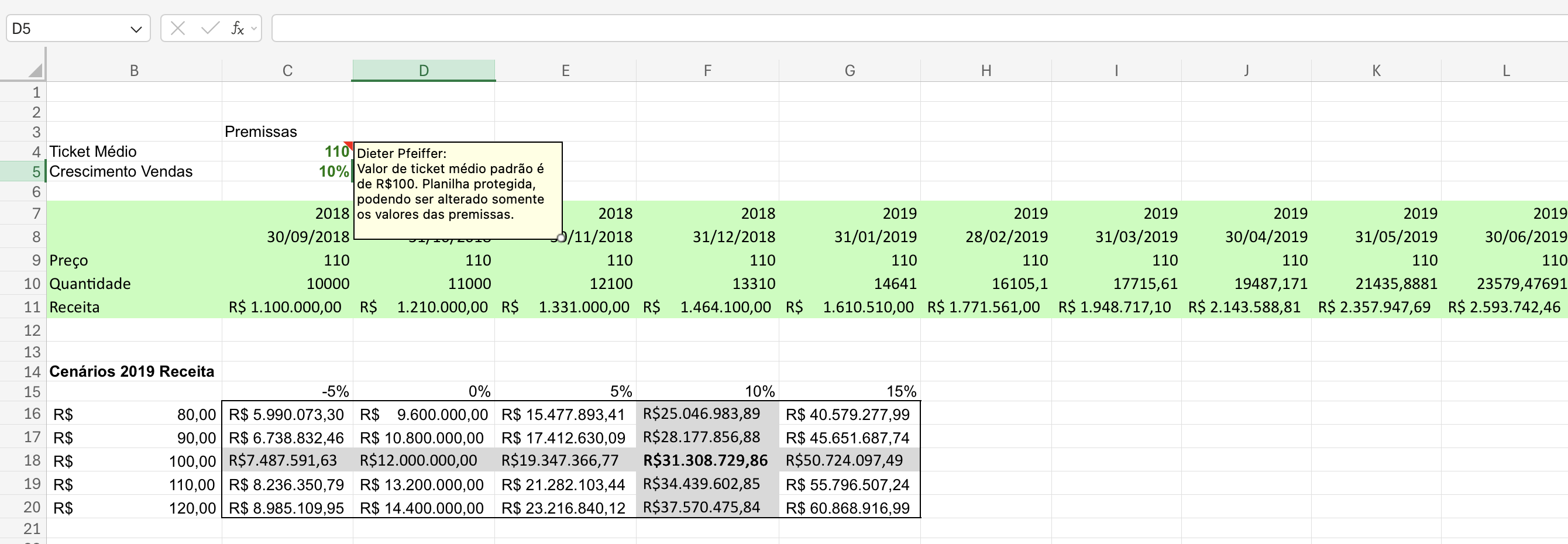Open the insert function fx button
This screenshot has height=544, width=1568.
pos(238,29)
